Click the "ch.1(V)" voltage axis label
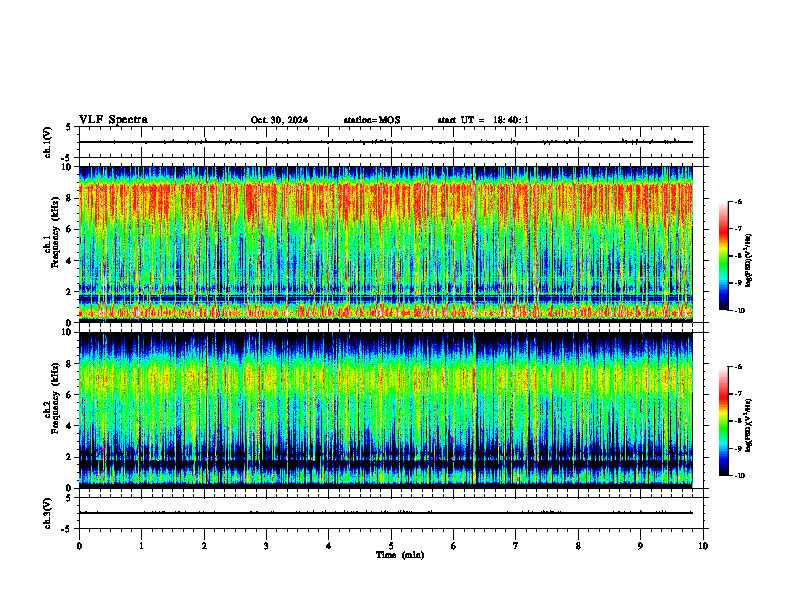This screenshot has height=612, width=792. pos(48,142)
